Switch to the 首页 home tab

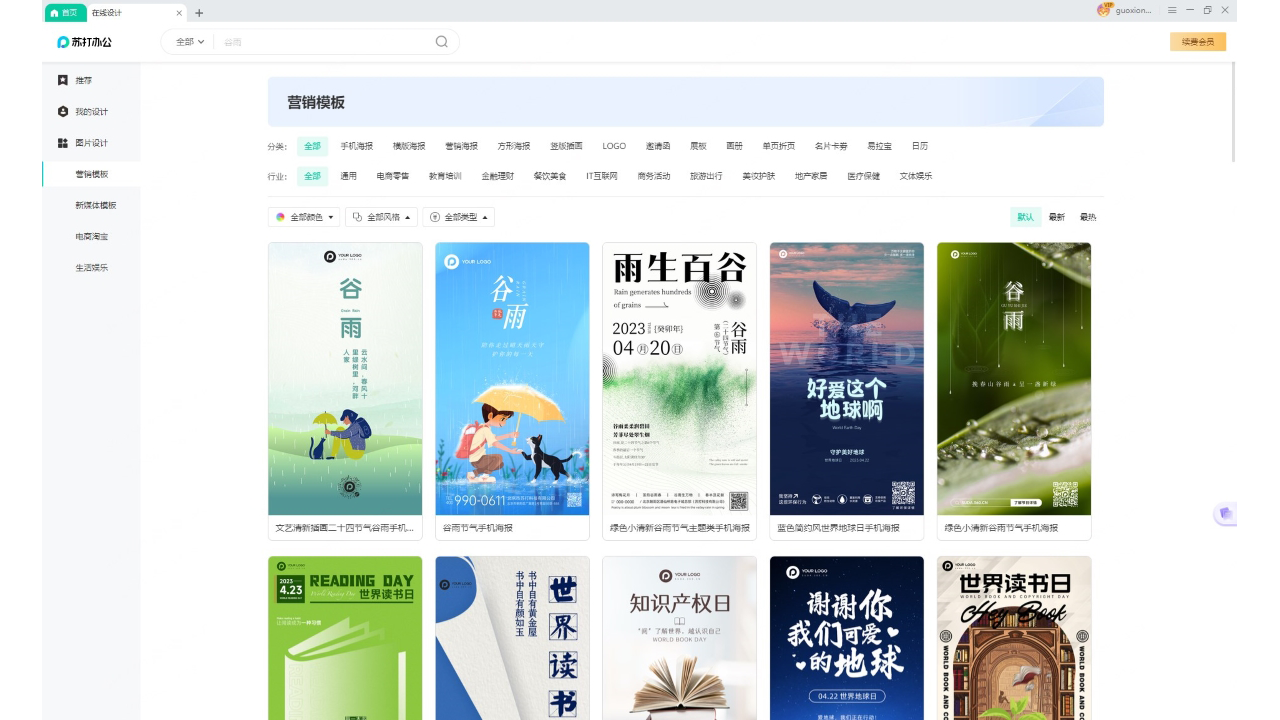point(63,13)
